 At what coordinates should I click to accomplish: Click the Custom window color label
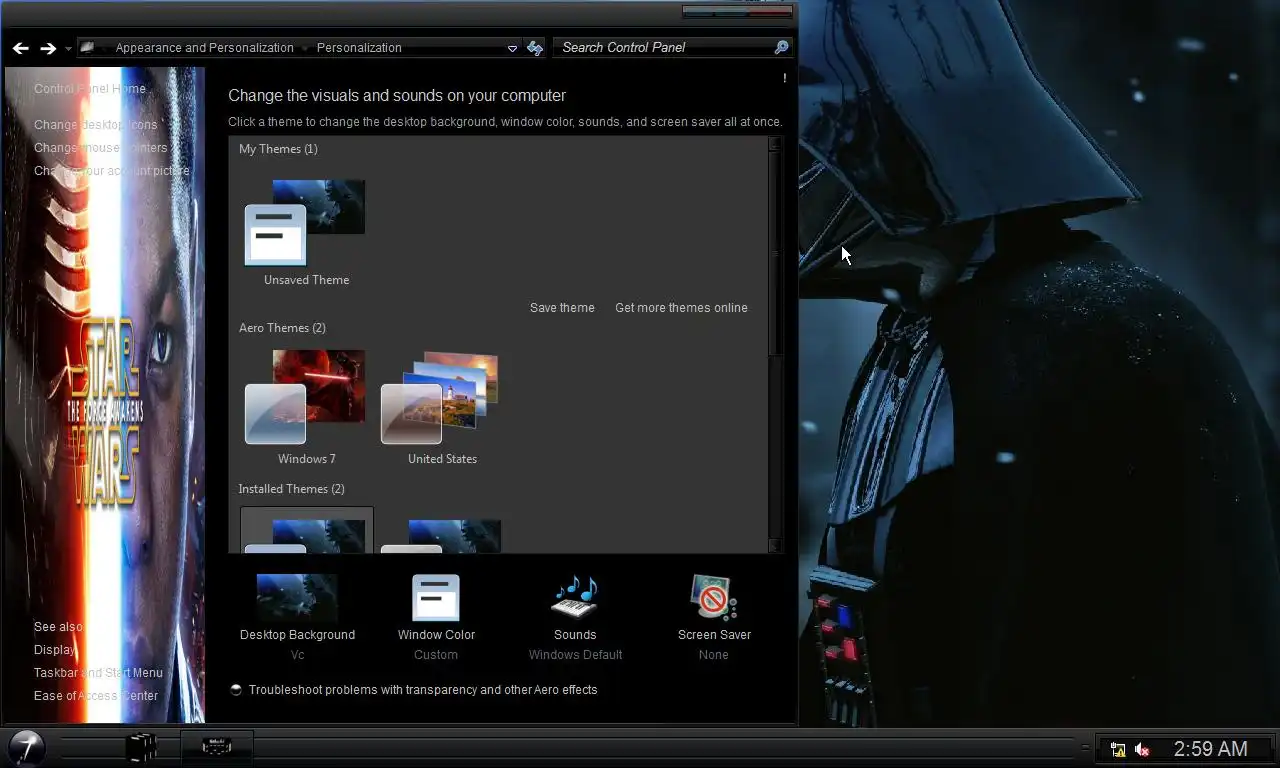(436, 655)
